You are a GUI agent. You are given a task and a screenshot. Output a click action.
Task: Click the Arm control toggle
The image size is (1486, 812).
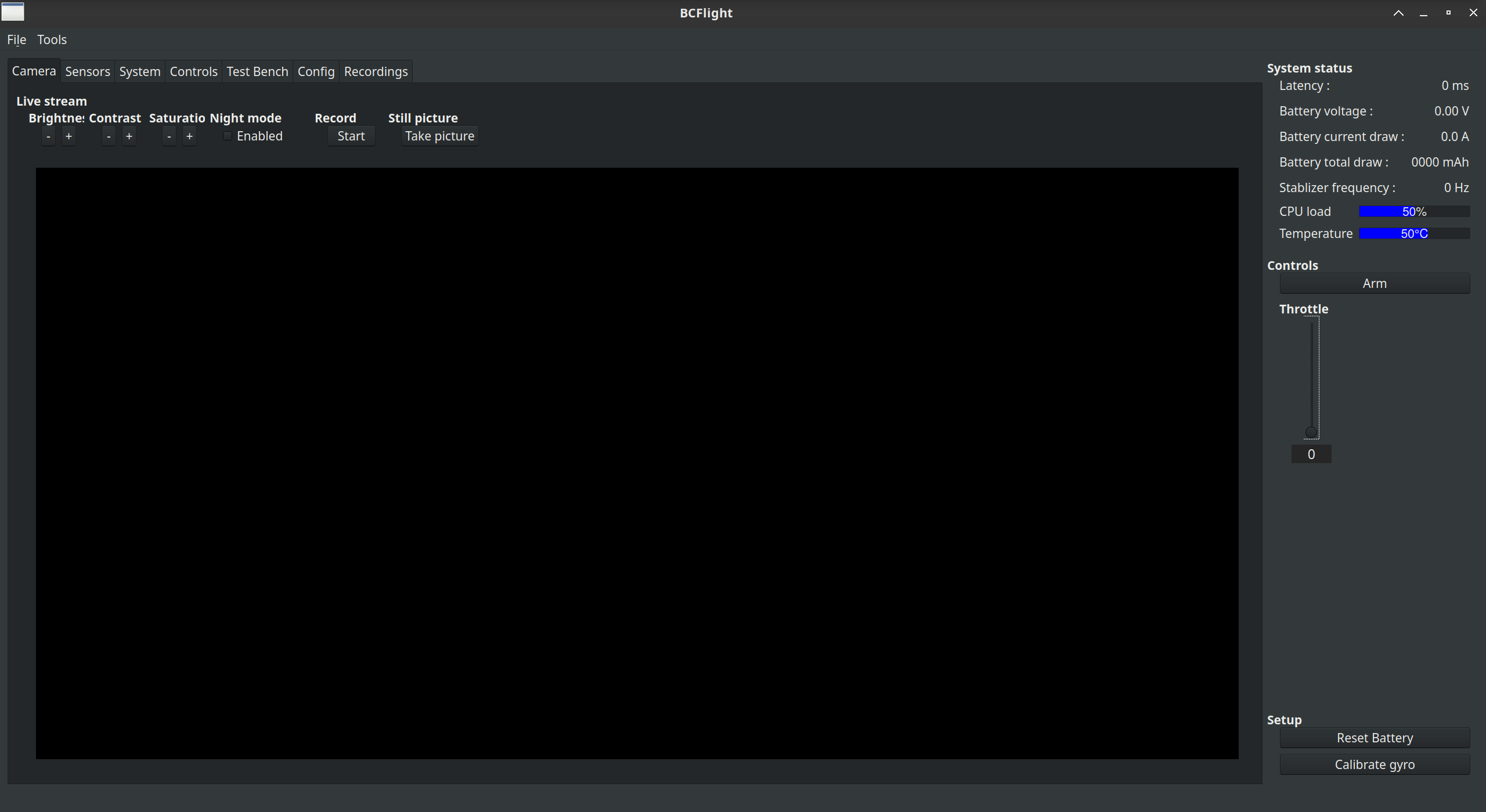[1374, 283]
